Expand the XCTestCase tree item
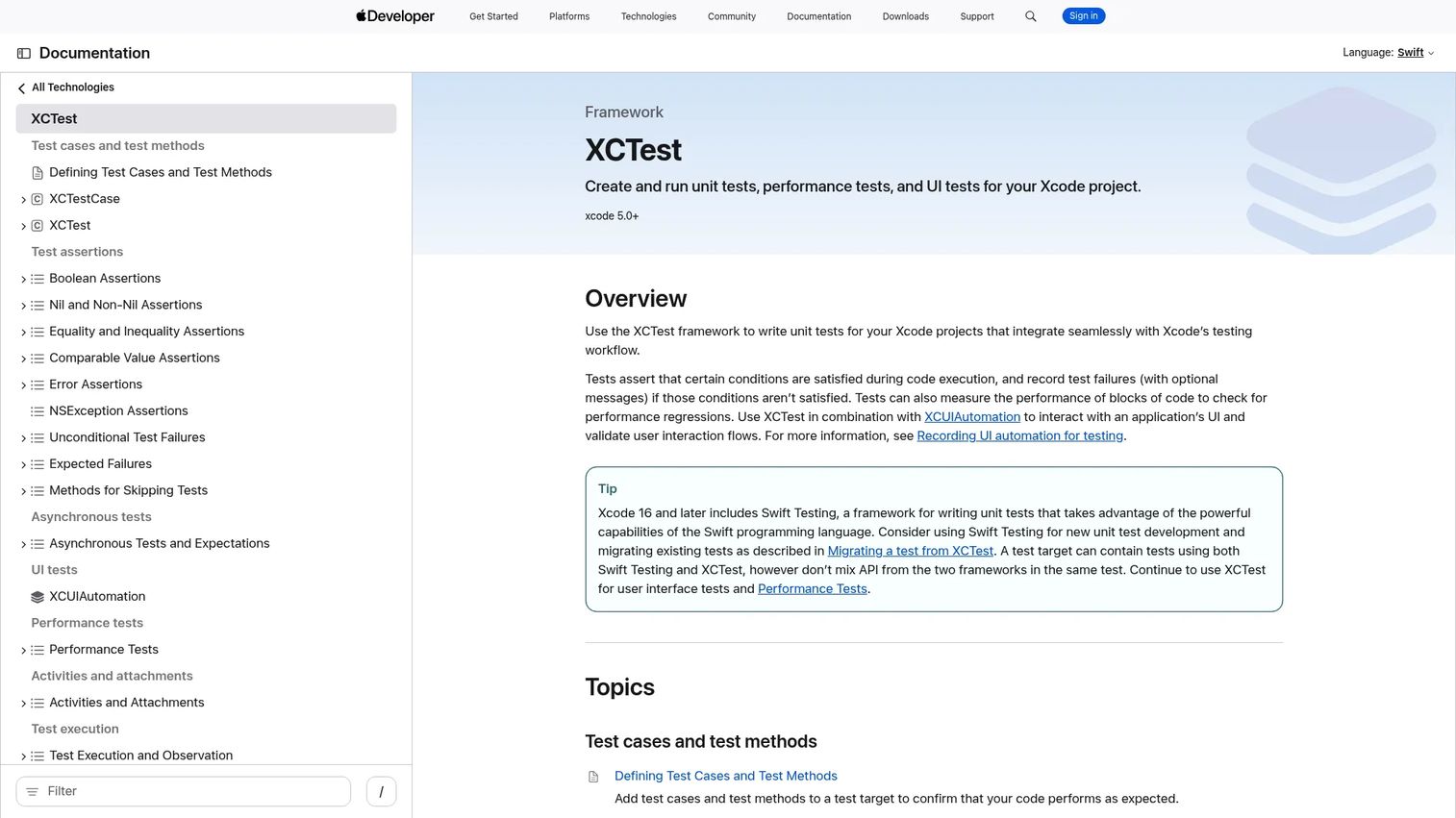This screenshot has height=818, width=1456. click(23, 200)
